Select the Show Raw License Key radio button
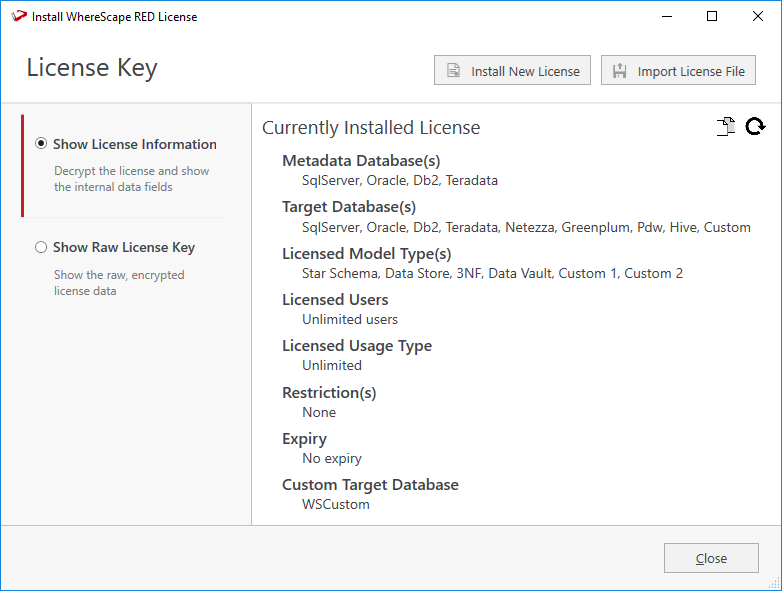Image resolution: width=782 pixels, height=591 pixels. 41,247
